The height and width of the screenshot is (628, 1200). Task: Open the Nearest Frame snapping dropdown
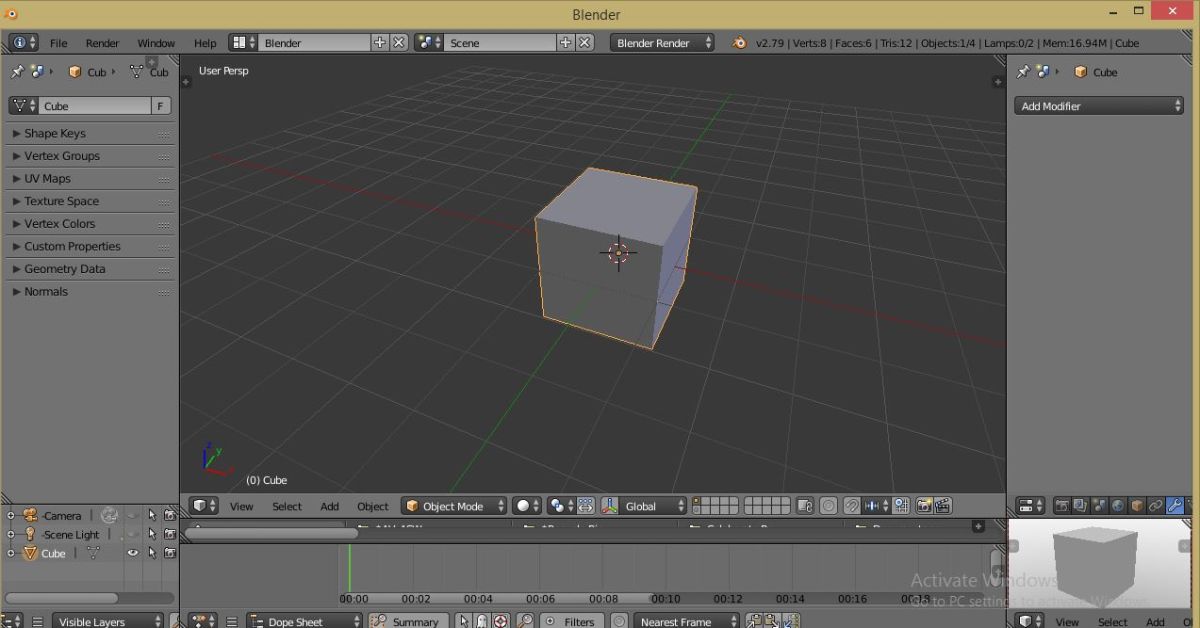686,621
